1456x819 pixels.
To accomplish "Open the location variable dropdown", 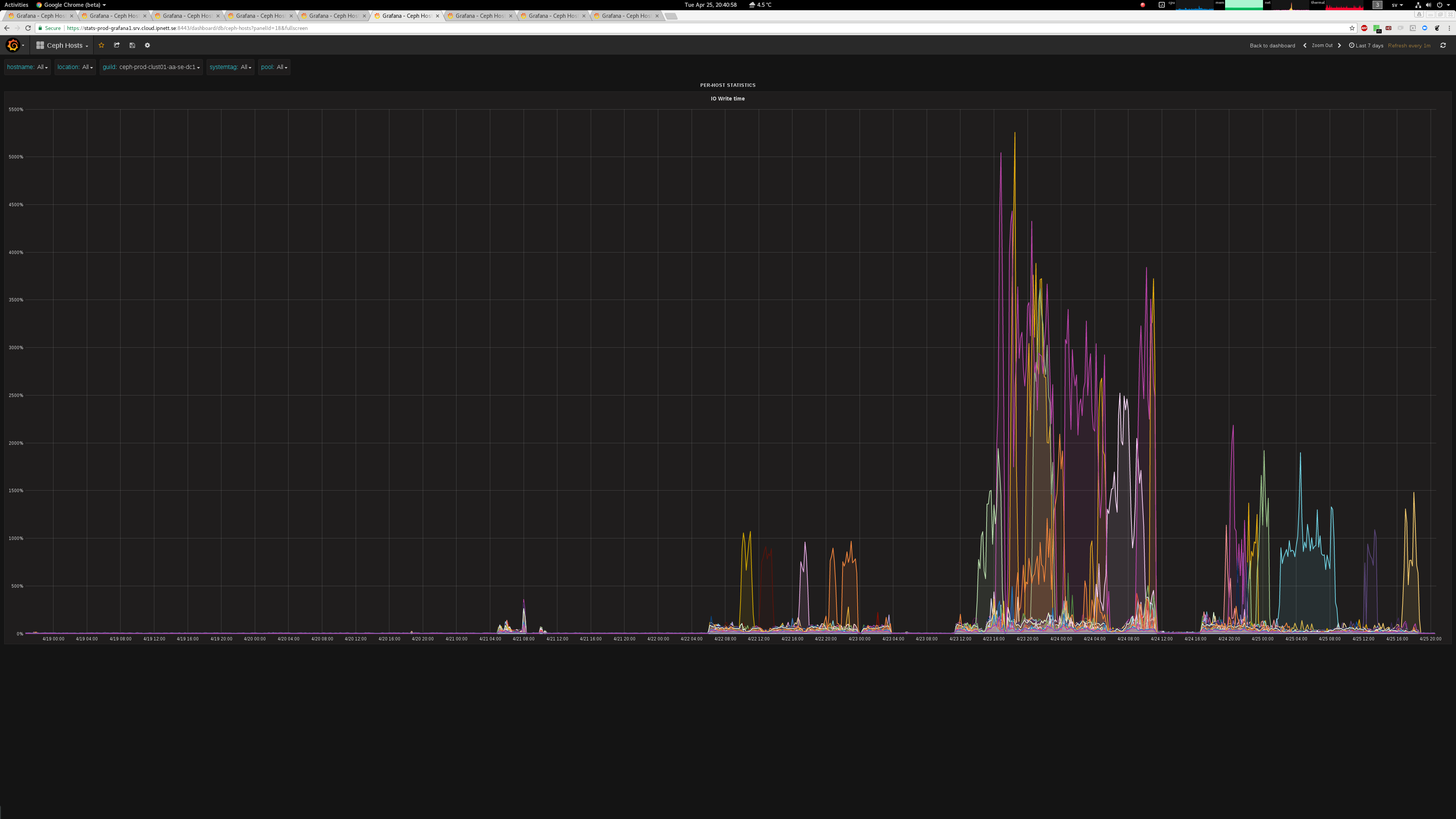I will [75, 67].
